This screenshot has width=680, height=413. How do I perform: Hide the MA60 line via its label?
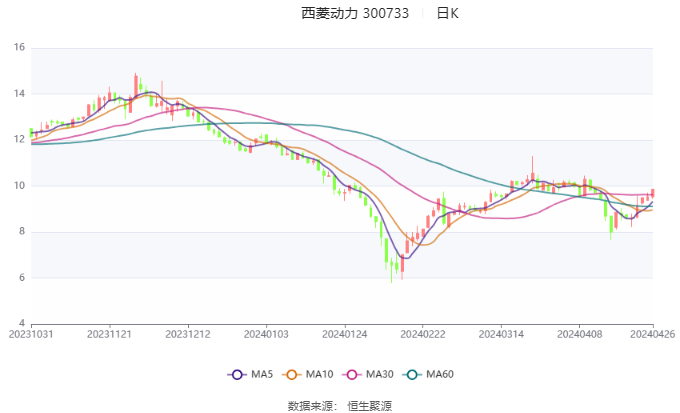tap(440, 374)
